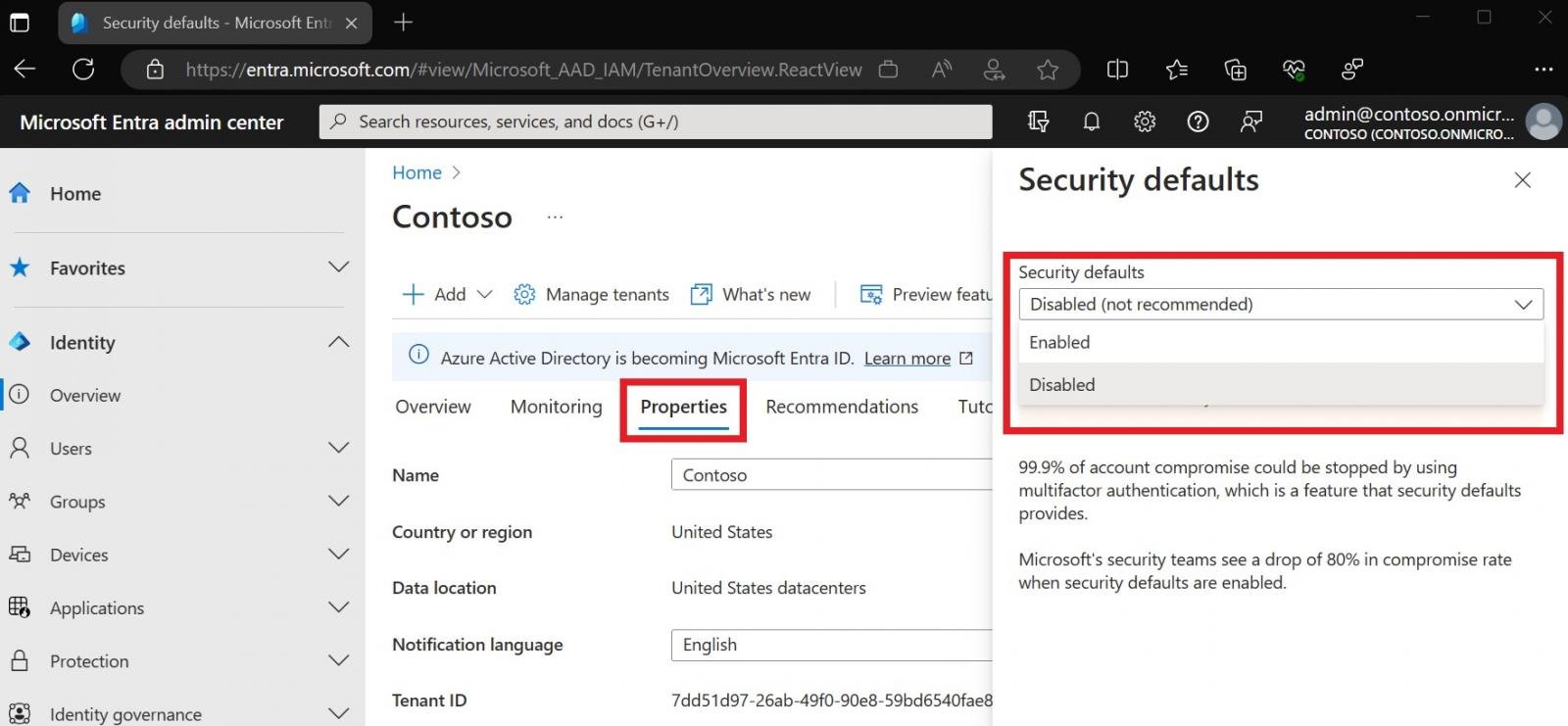Open What's new link

click(x=751, y=294)
